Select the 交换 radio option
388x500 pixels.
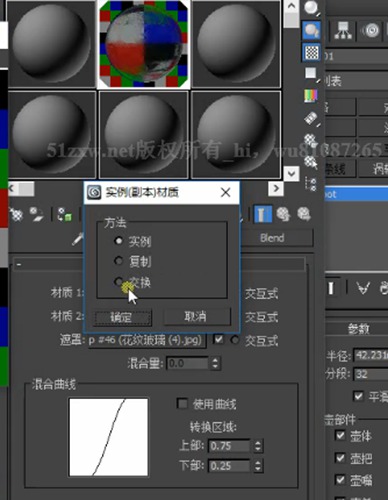tap(118, 282)
